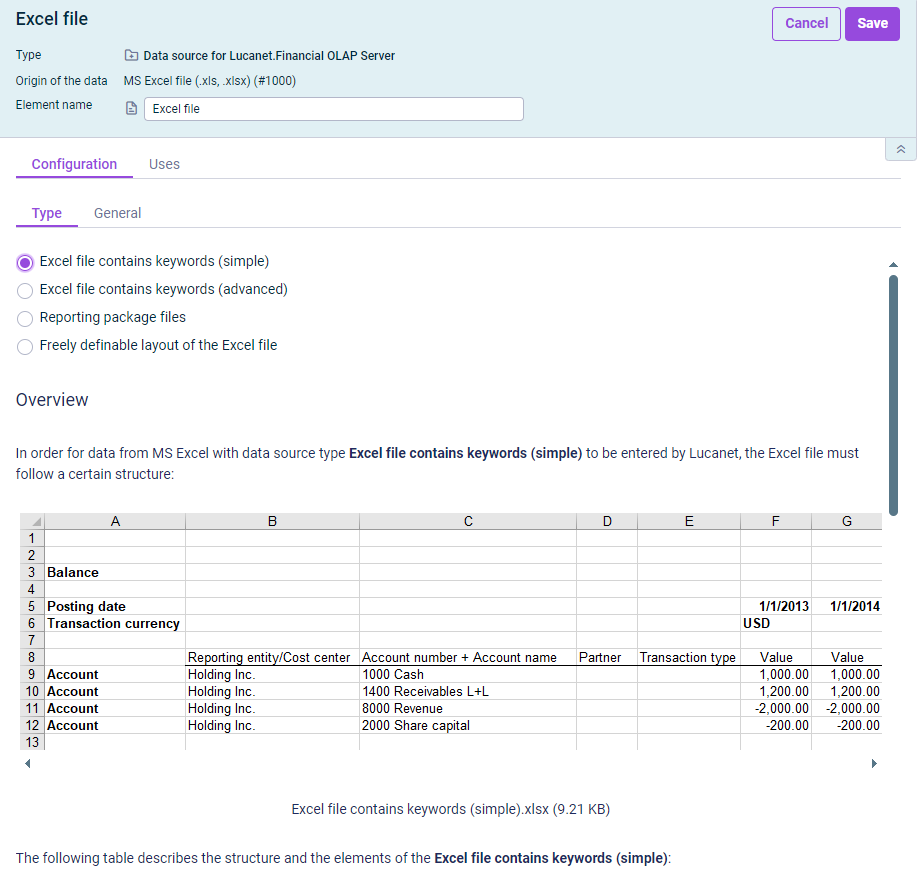Click the Overview heading
The height and width of the screenshot is (882, 921).
(52, 400)
